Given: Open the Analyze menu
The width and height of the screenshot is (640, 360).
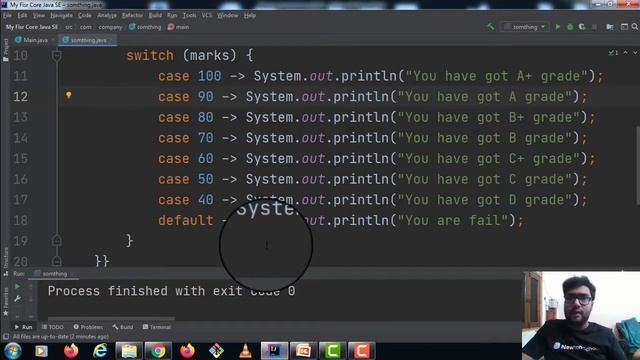Looking at the screenshot, I should pyautogui.click(x=107, y=16).
